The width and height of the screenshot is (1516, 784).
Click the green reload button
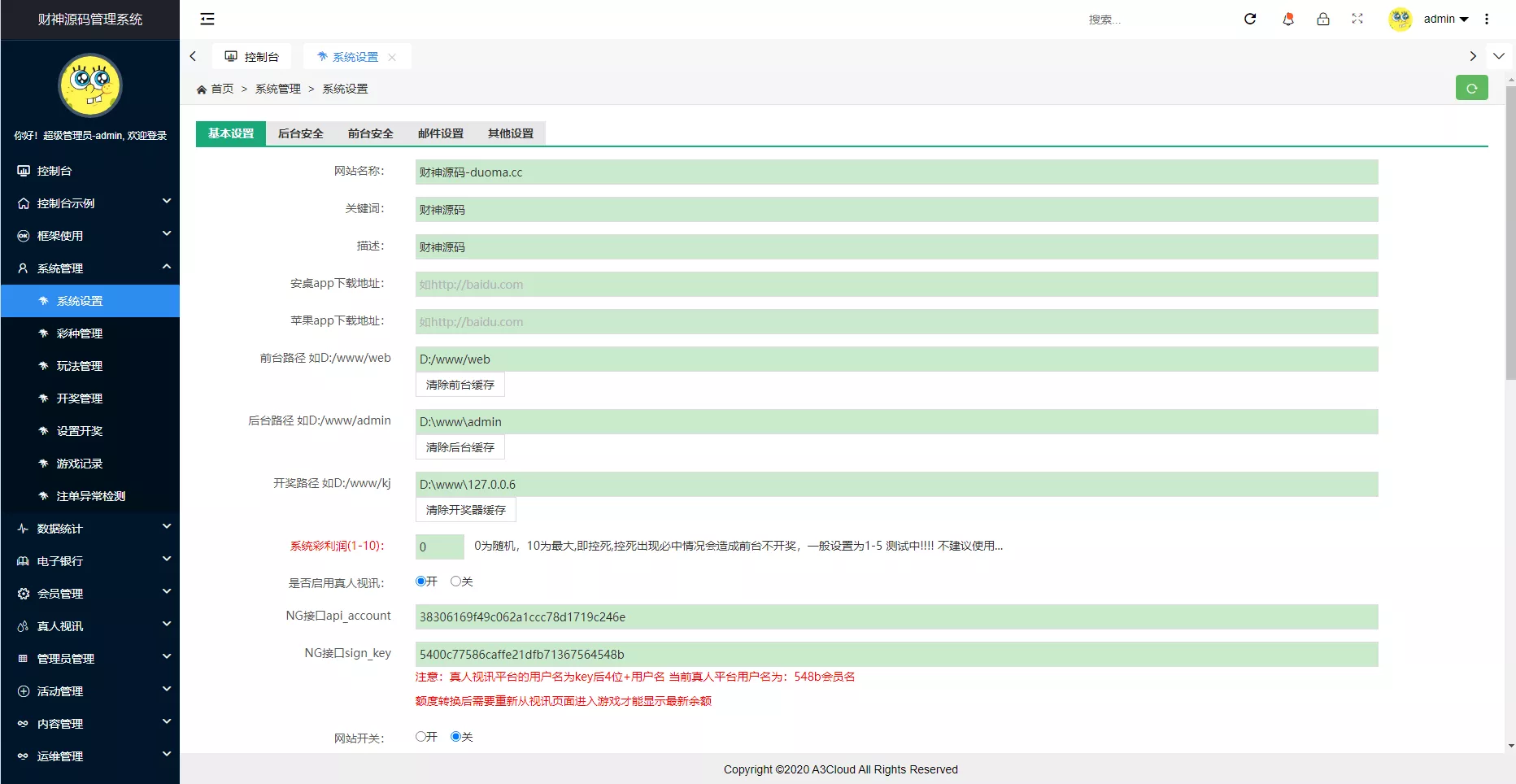(x=1471, y=88)
